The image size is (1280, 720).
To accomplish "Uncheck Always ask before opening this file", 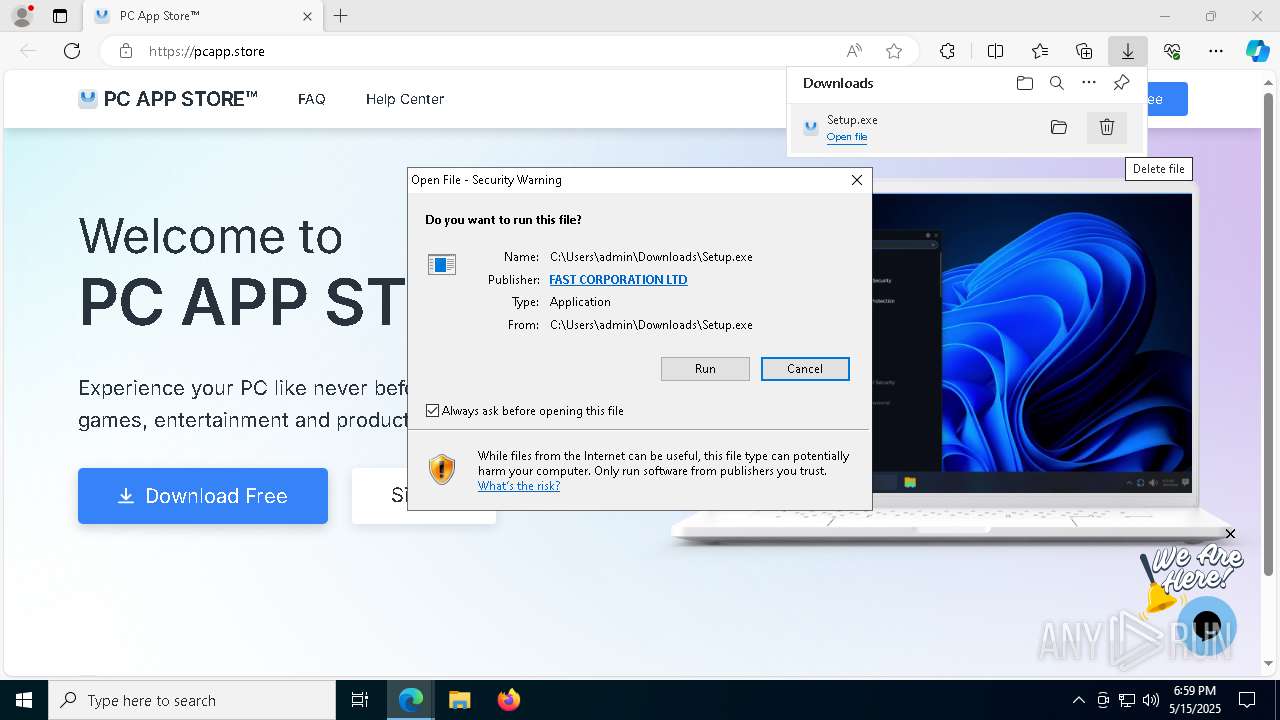I will 432,411.
